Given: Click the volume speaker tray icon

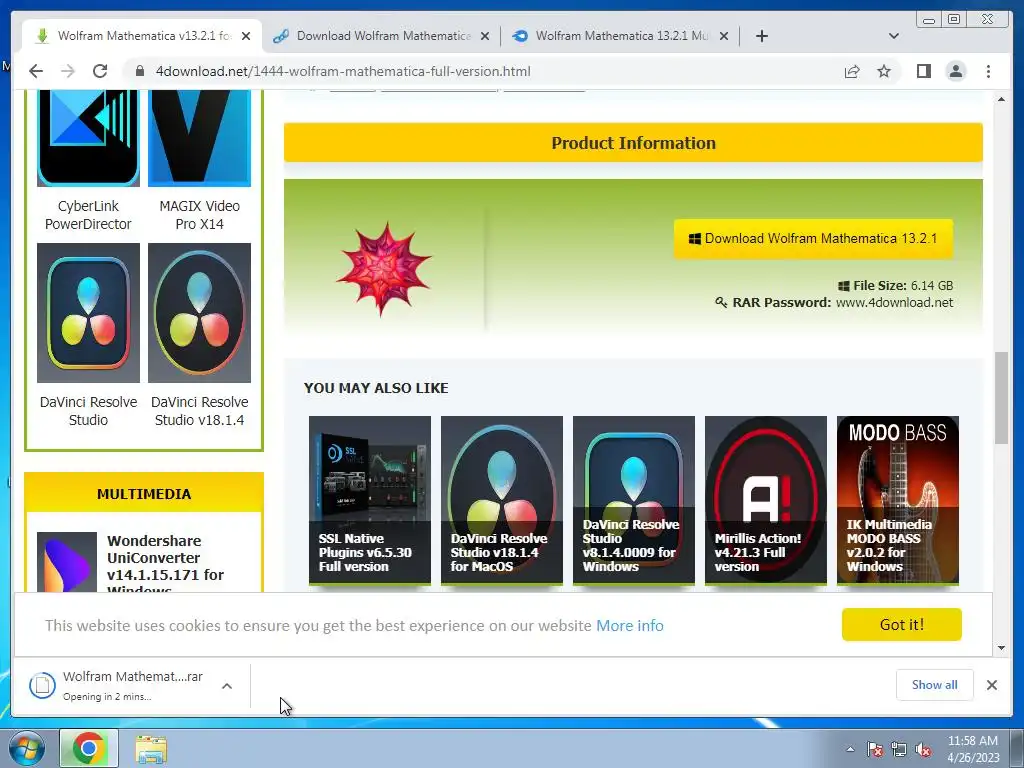Looking at the screenshot, I should 923,749.
